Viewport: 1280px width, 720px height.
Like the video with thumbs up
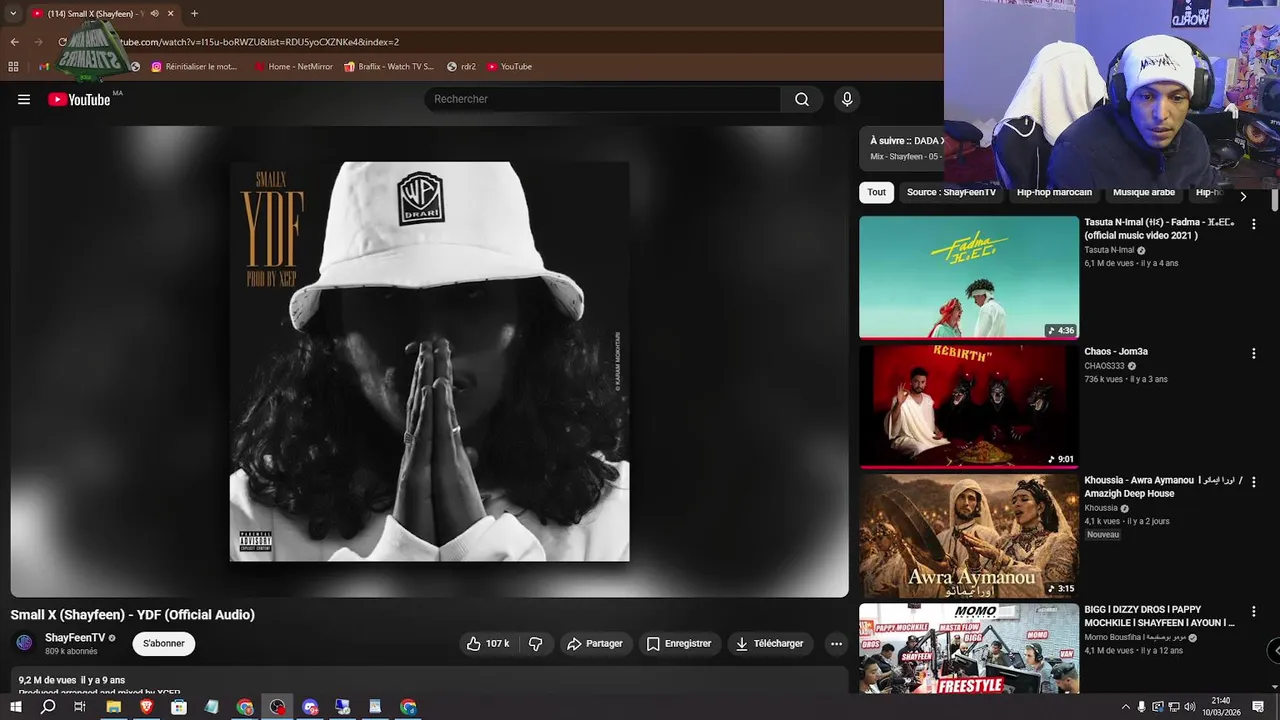click(487, 644)
